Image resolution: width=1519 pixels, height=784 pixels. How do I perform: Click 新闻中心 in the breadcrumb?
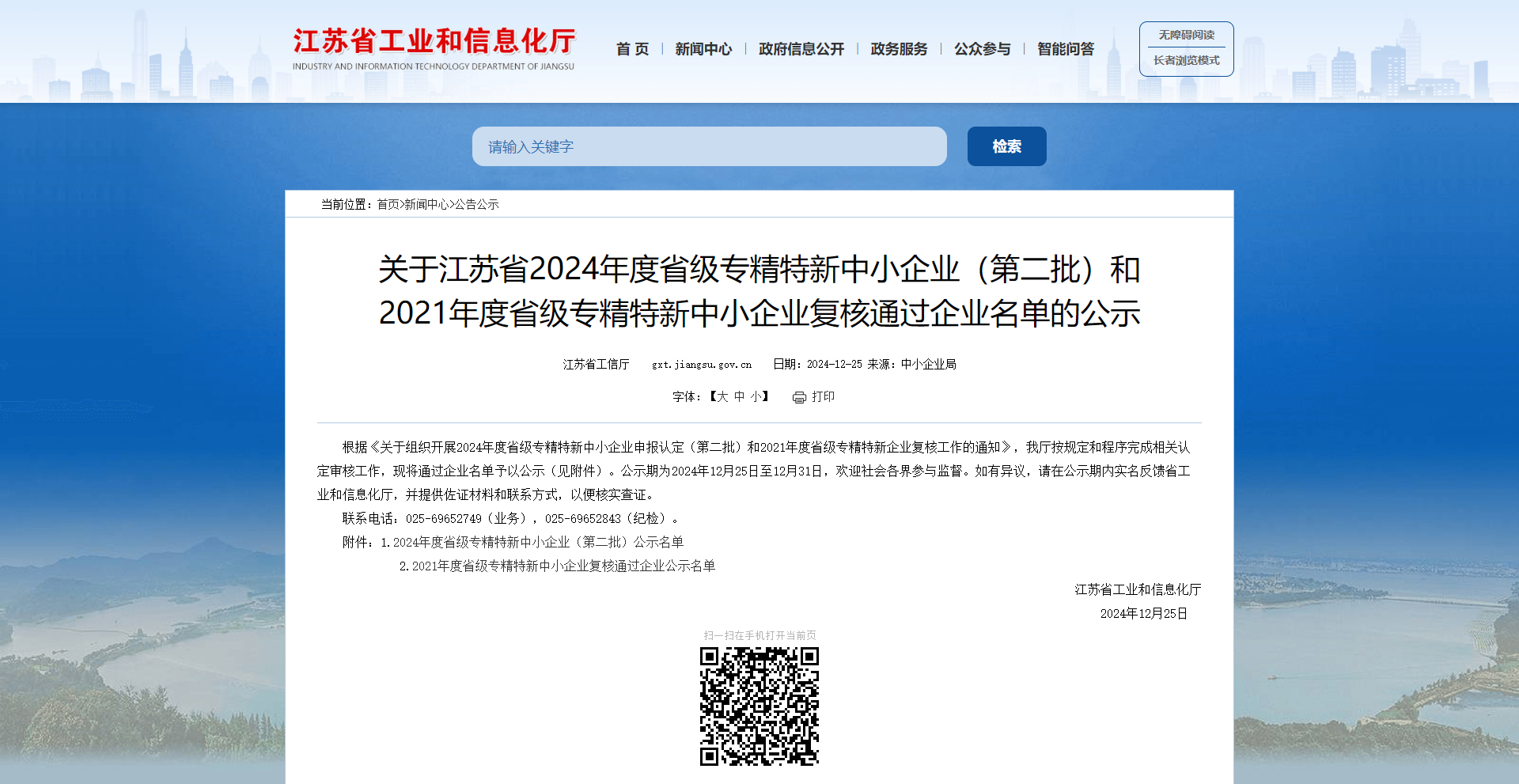pos(426,204)
